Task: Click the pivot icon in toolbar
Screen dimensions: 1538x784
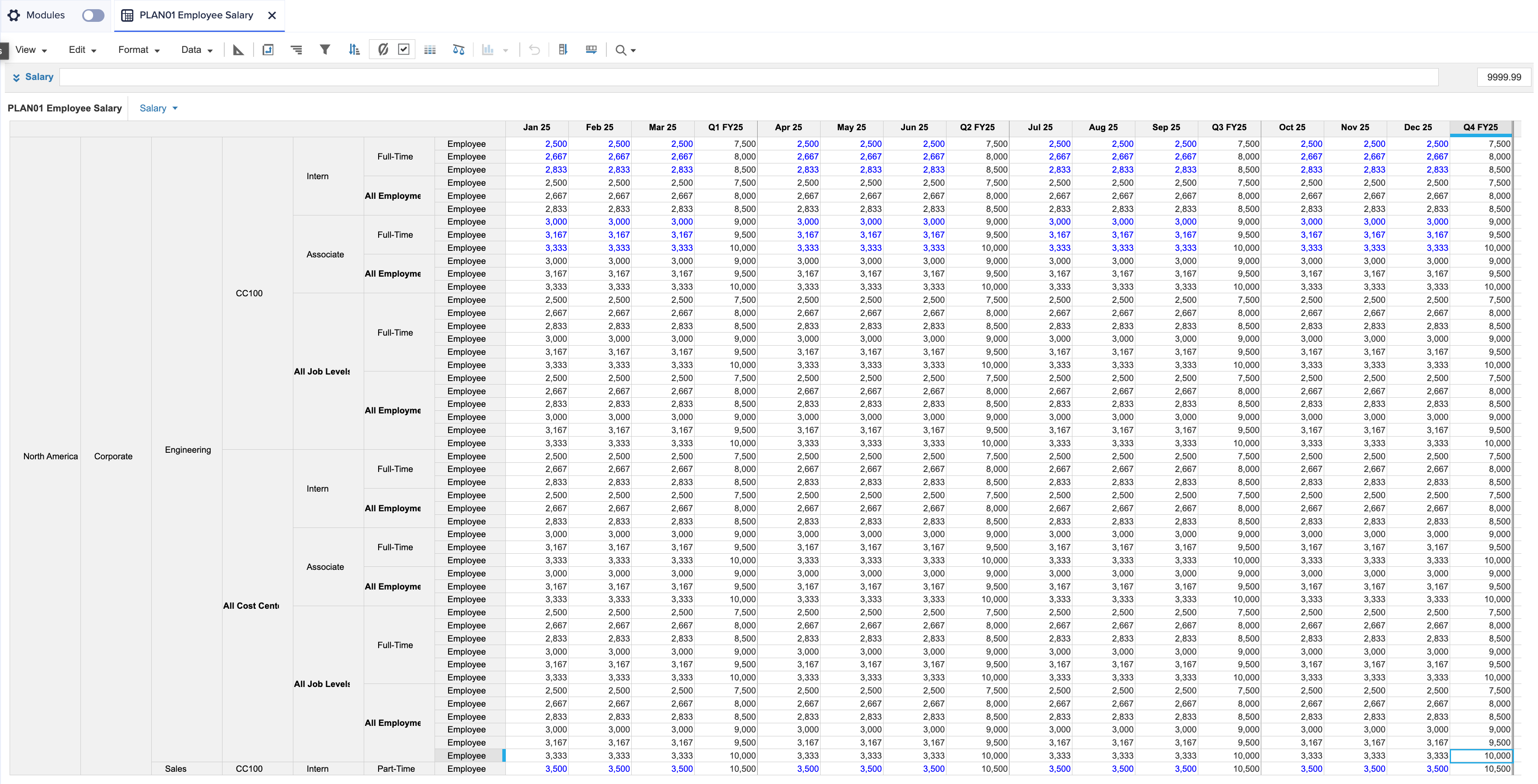Action: click(268, 50)
